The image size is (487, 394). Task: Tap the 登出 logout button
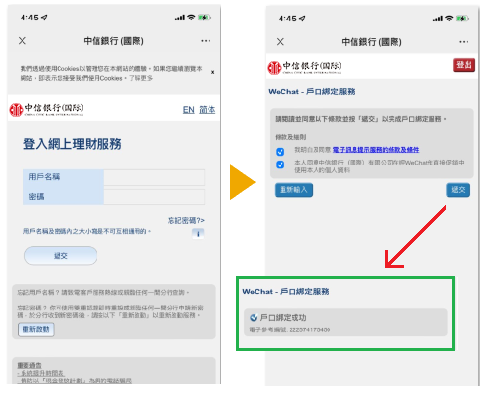tap(464, 65)
